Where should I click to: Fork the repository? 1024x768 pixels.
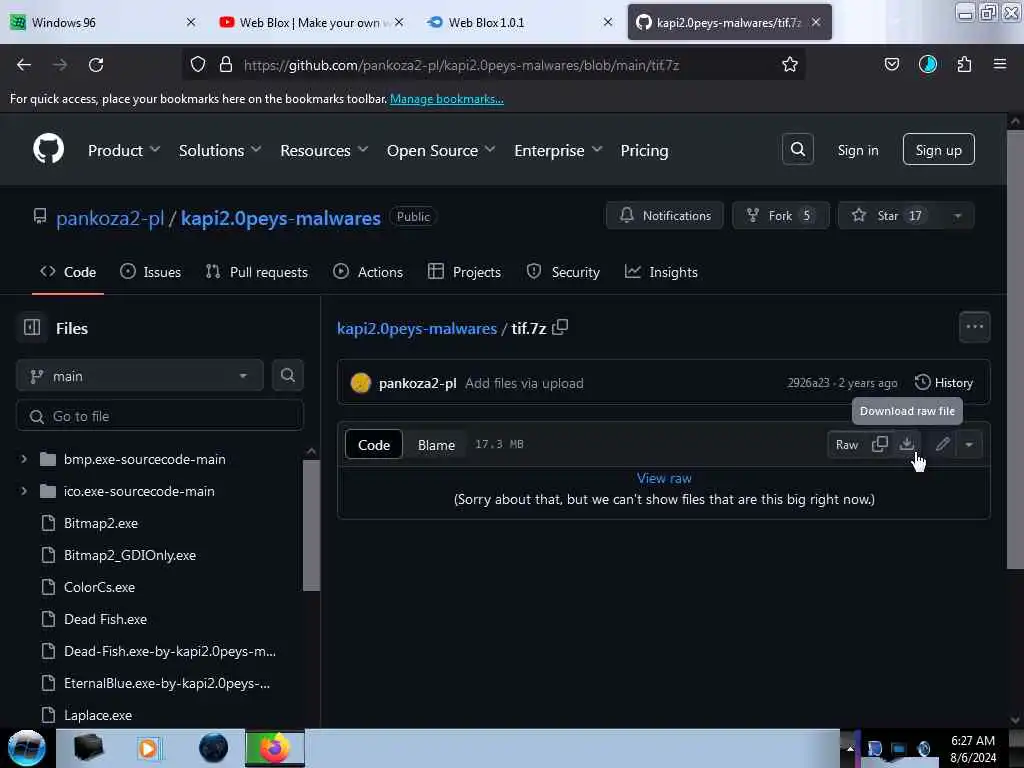tap(780, 216)
